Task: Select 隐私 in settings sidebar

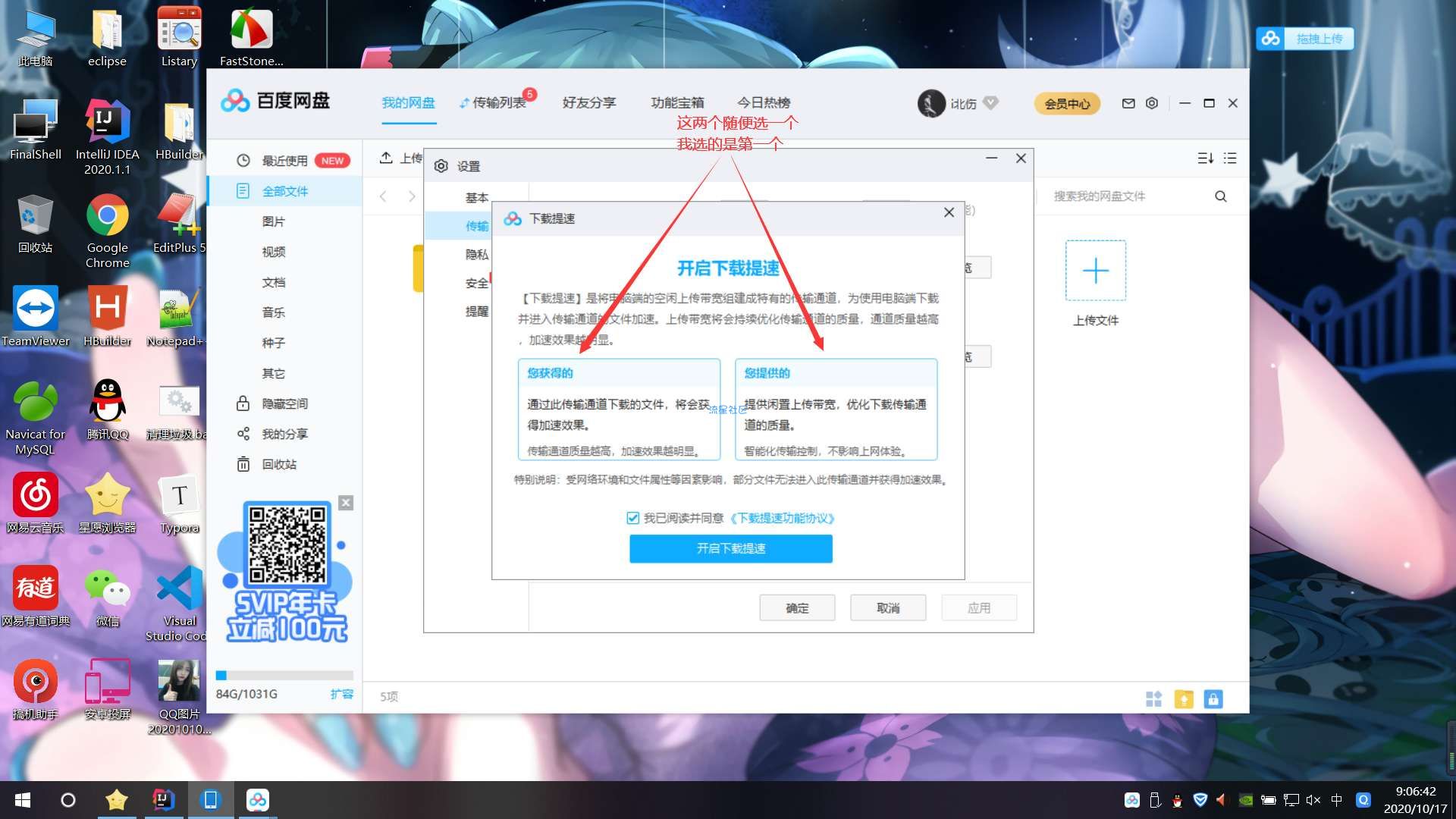Action: click(x=477, y=255)
